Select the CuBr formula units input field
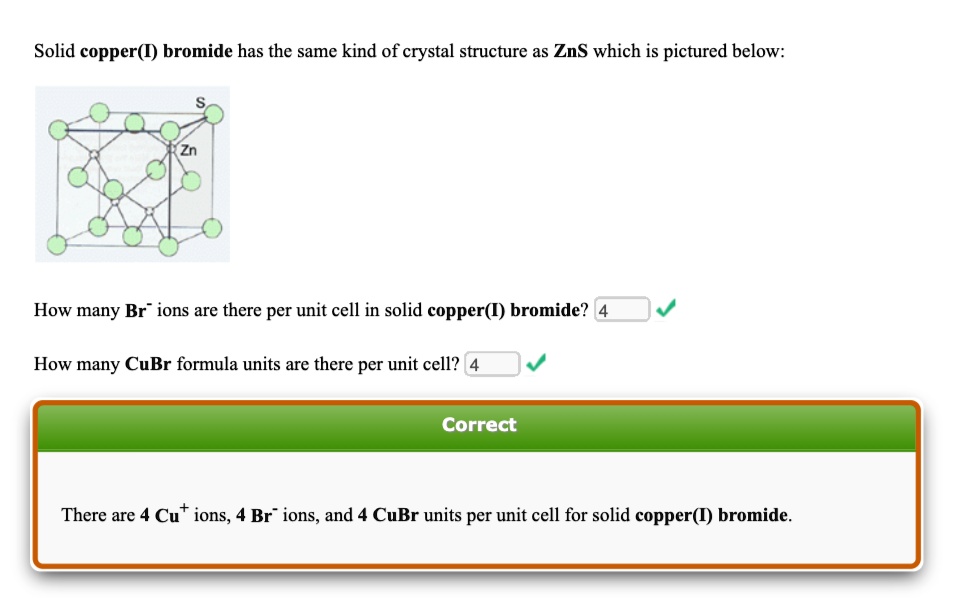956x598 pixels. tap(491, 363)
